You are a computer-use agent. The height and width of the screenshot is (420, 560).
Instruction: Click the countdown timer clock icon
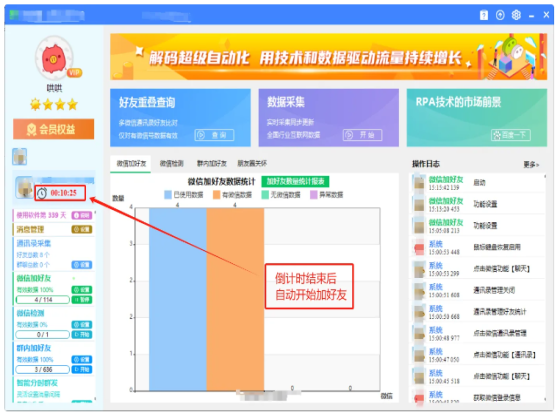click(x=42, y=193)
